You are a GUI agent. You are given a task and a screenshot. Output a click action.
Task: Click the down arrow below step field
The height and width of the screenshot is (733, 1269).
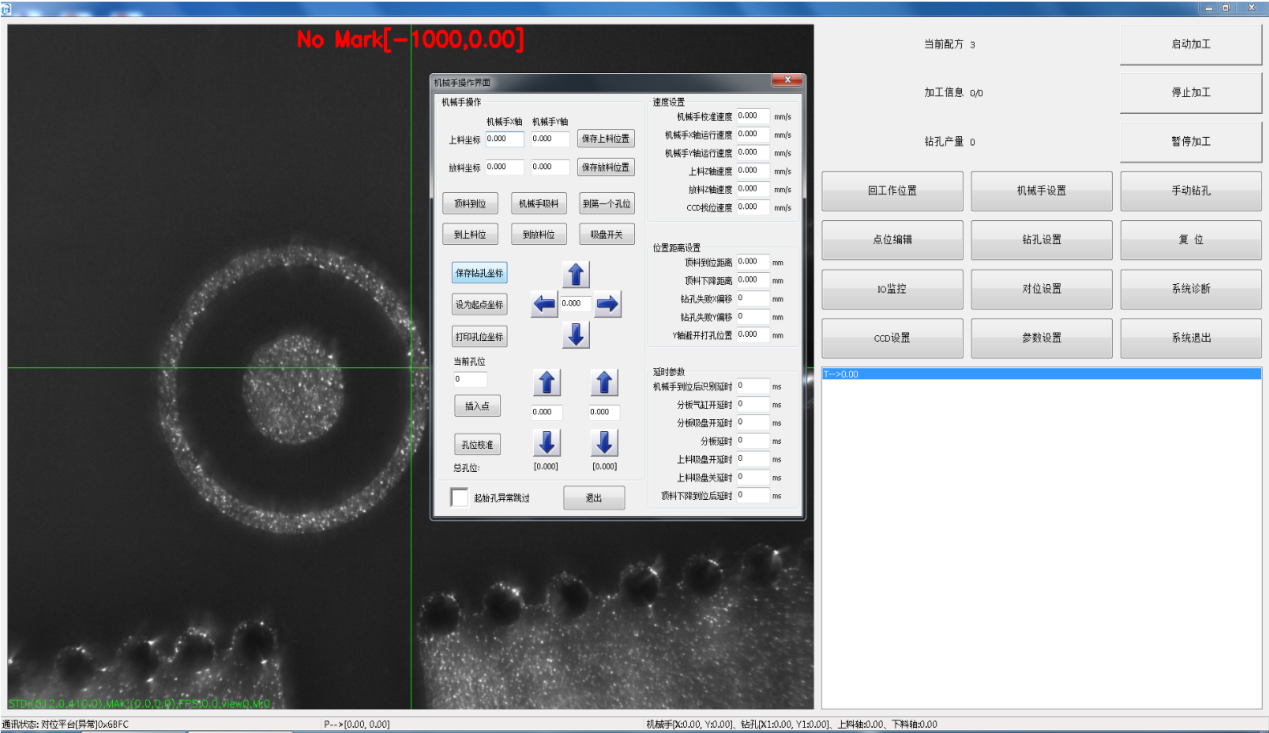(576, 336)
